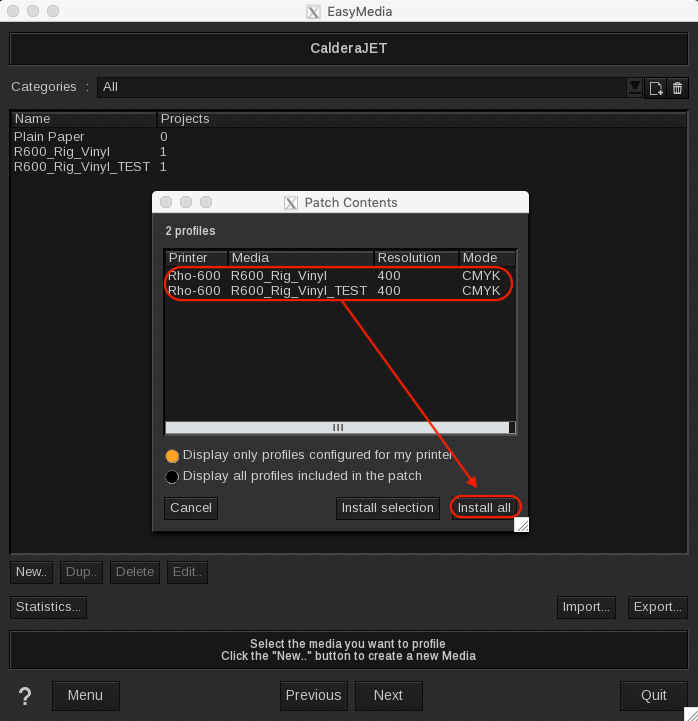Click the Export... button
The height and width of the screenshot is (721, 698).
(x=658, y=607)
